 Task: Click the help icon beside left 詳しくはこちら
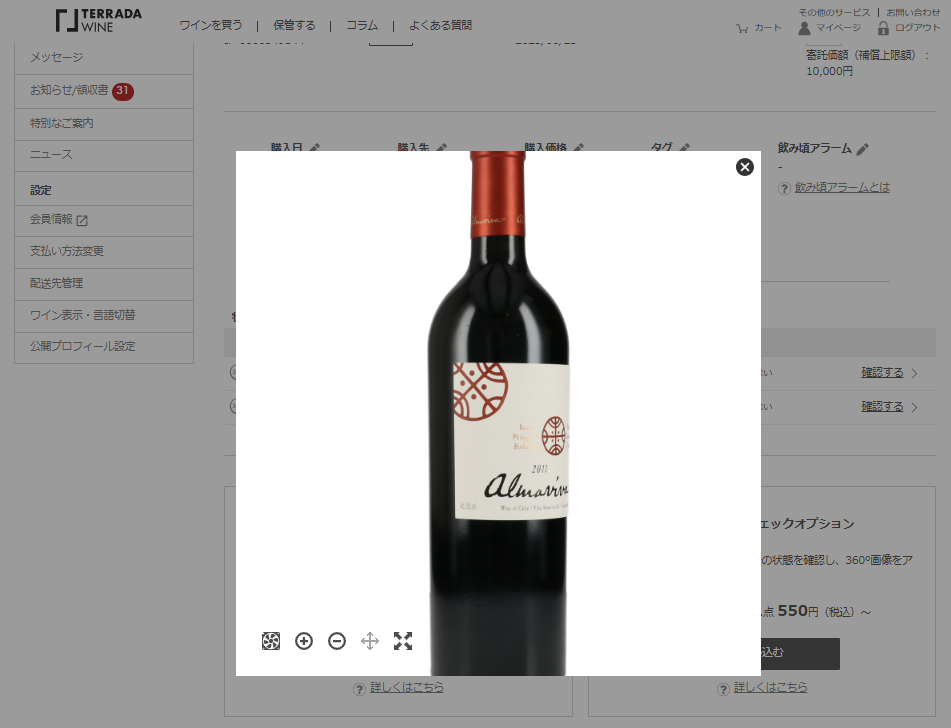[x=360, y=689]
